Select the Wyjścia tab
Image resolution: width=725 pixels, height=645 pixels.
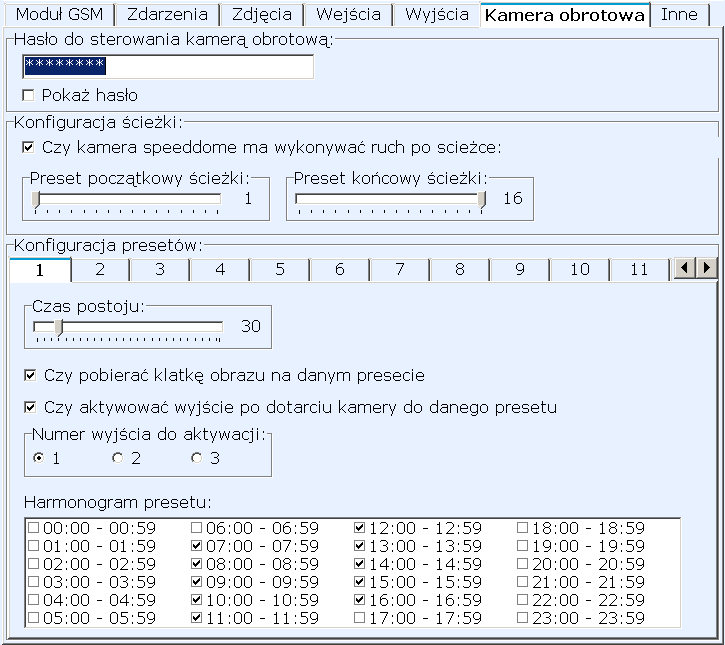coord(436,14)
